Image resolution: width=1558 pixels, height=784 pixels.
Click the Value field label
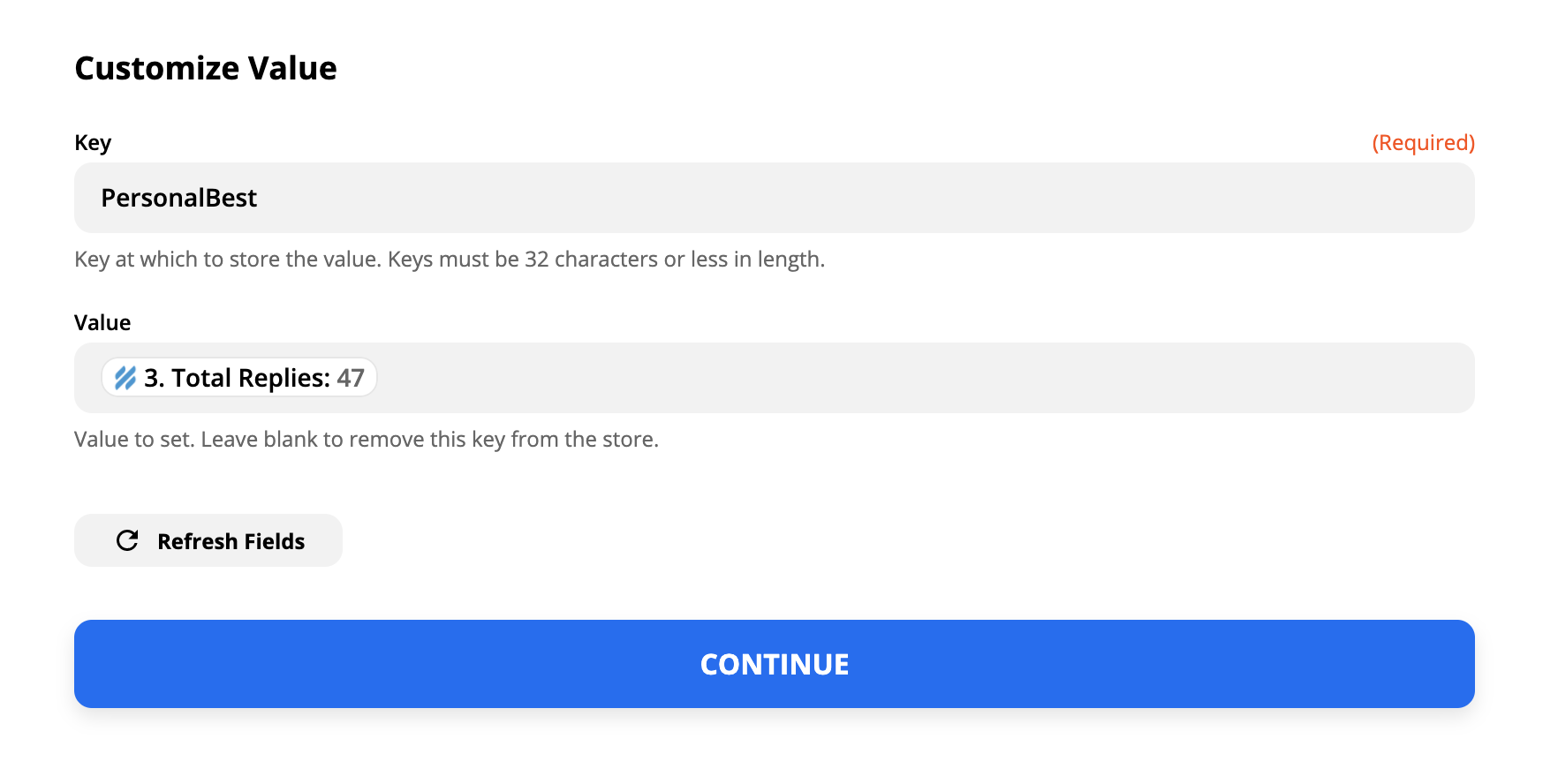102,322
